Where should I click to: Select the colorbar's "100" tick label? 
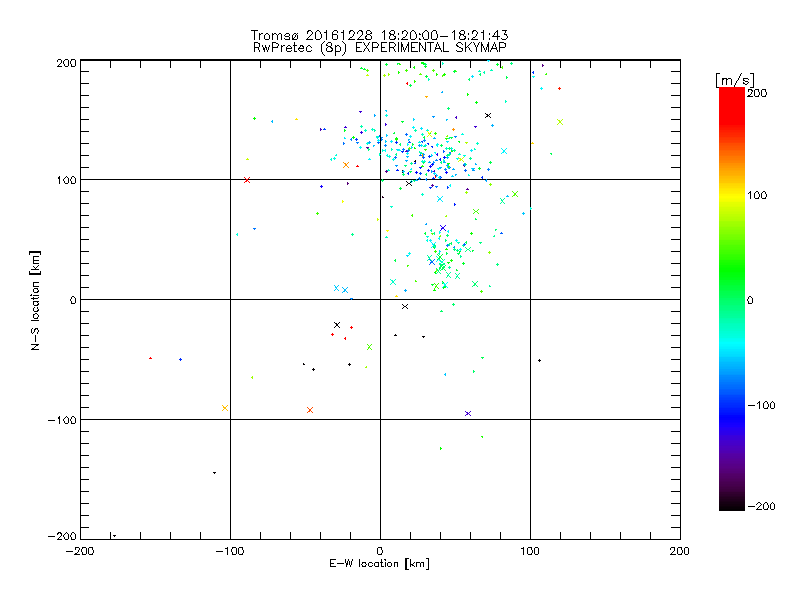[757, 195]
